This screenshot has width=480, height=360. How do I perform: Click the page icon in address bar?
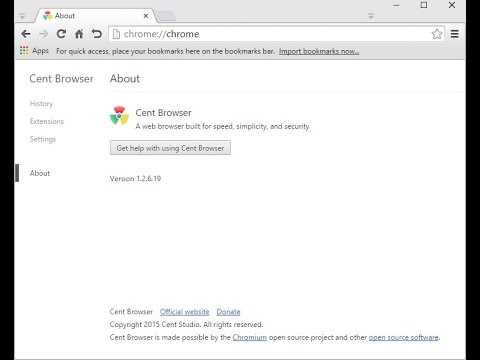pos(116,34)
